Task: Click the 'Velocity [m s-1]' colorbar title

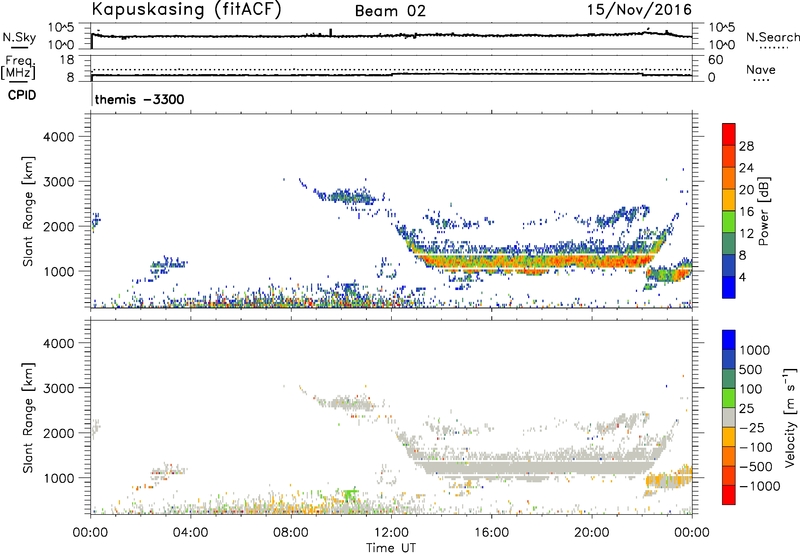Action: [x=791, y=417]
